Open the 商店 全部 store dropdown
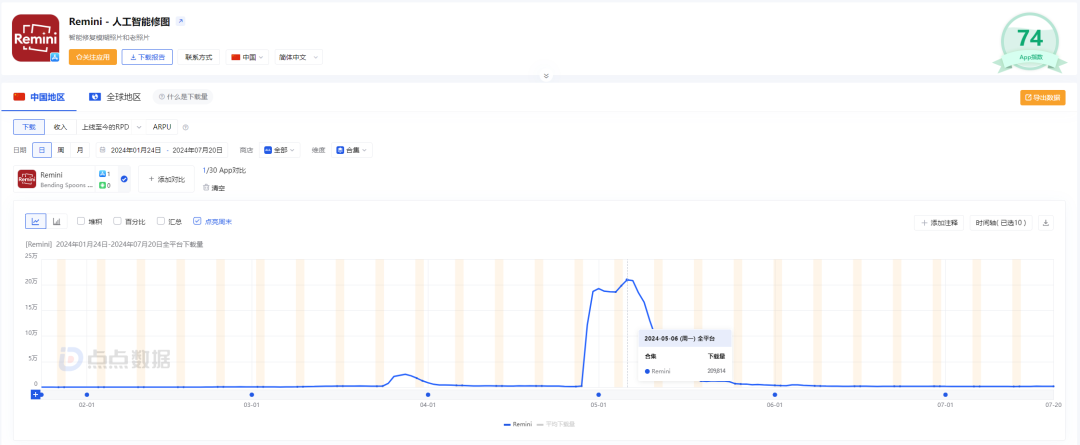 pyautogui.click(x=280, y=149)
